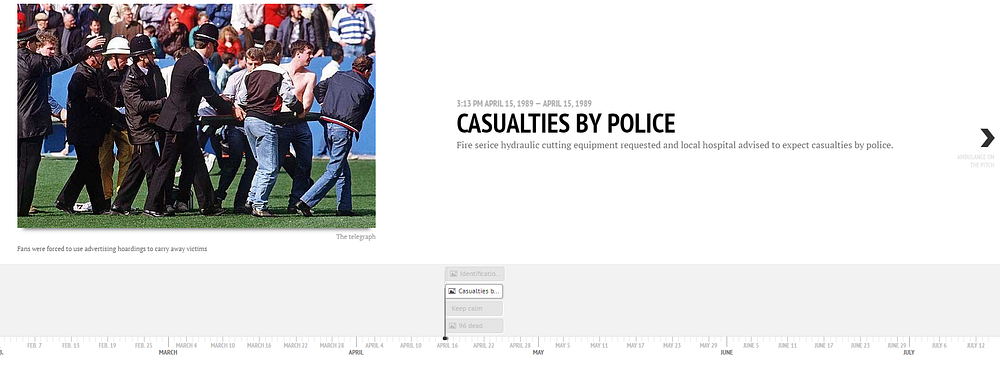Click 'MAY 17' date on time axis

click(x=635, y=346)
